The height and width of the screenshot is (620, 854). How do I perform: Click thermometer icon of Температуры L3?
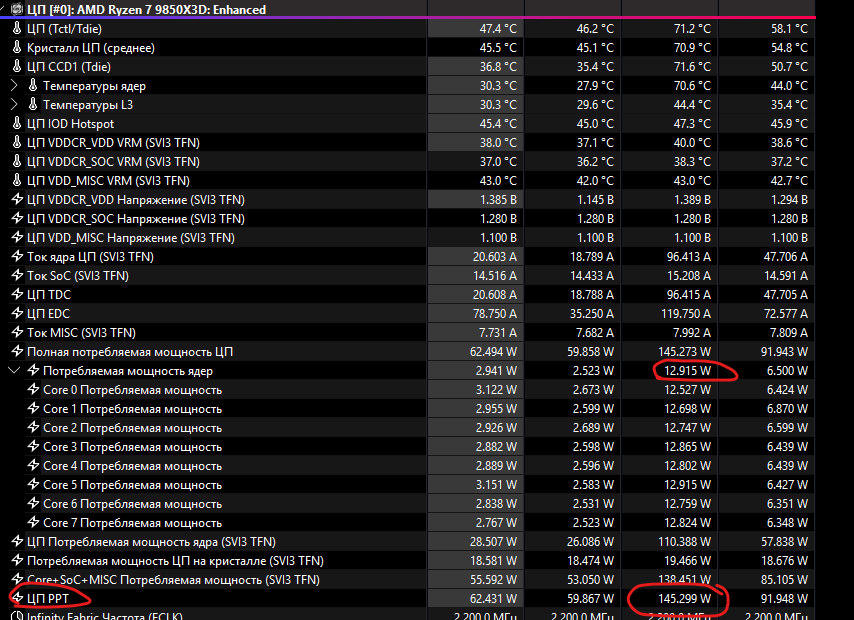click(x=33, y=105)
